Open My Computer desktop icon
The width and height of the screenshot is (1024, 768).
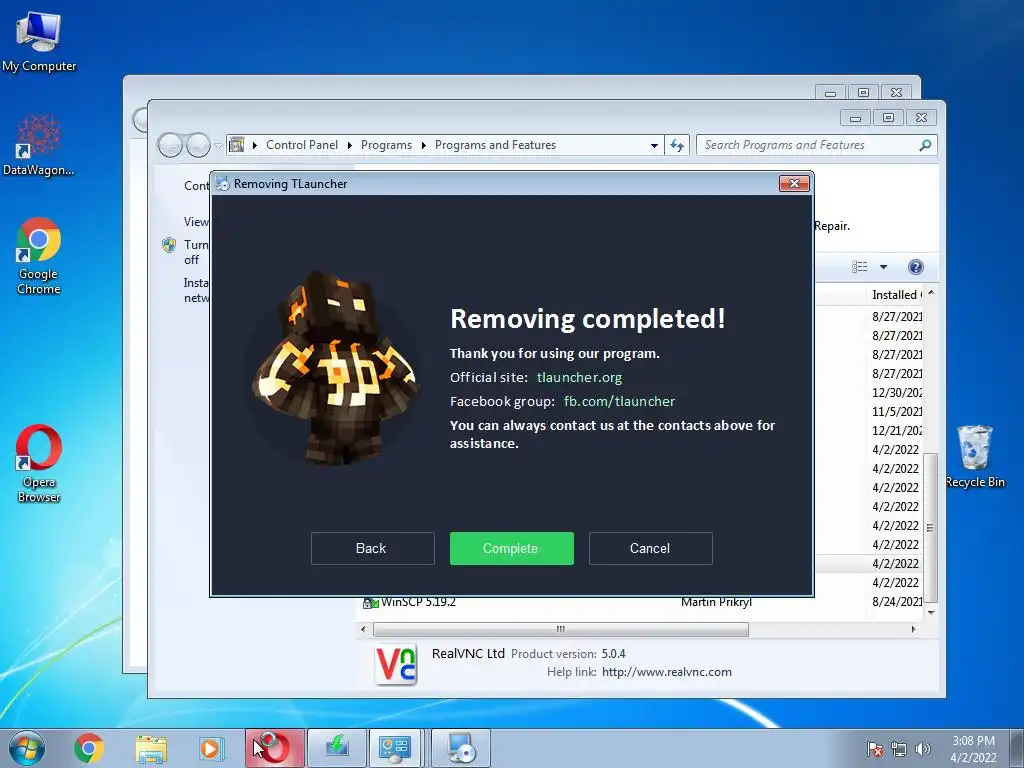(39, 41)
